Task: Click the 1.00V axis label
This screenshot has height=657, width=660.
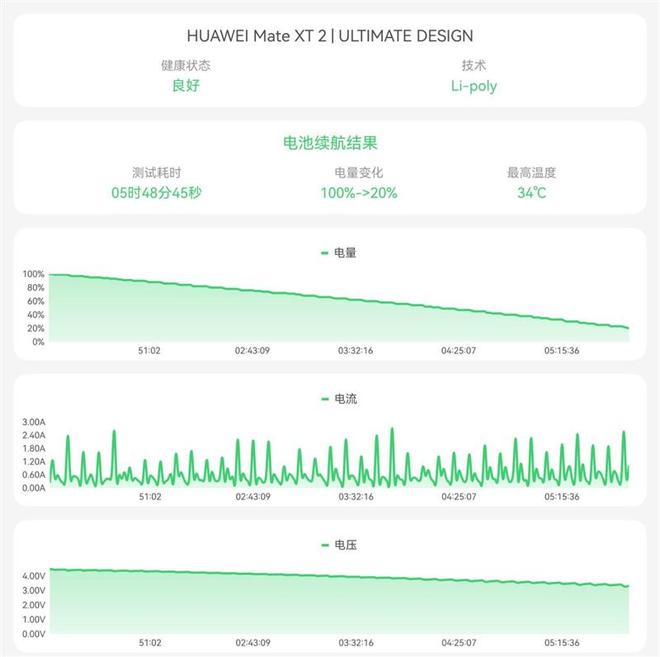Action: click(34, 620)
